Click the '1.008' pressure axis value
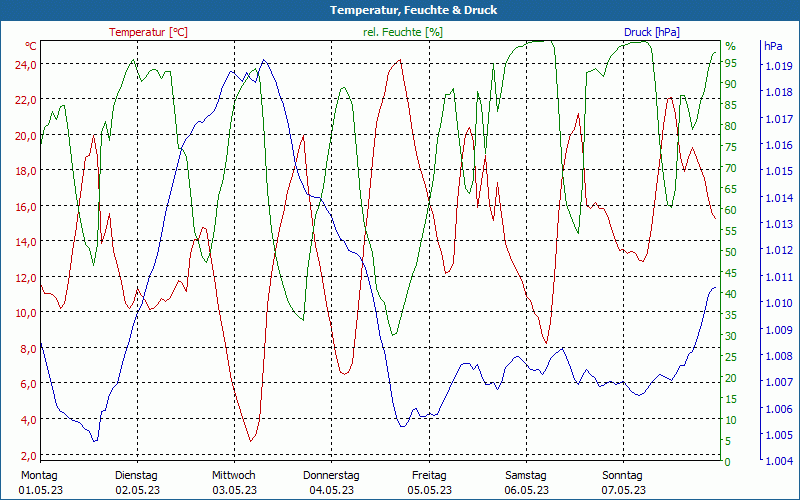The height and width of the screenshot is (500, 800). tap(779, 356)
